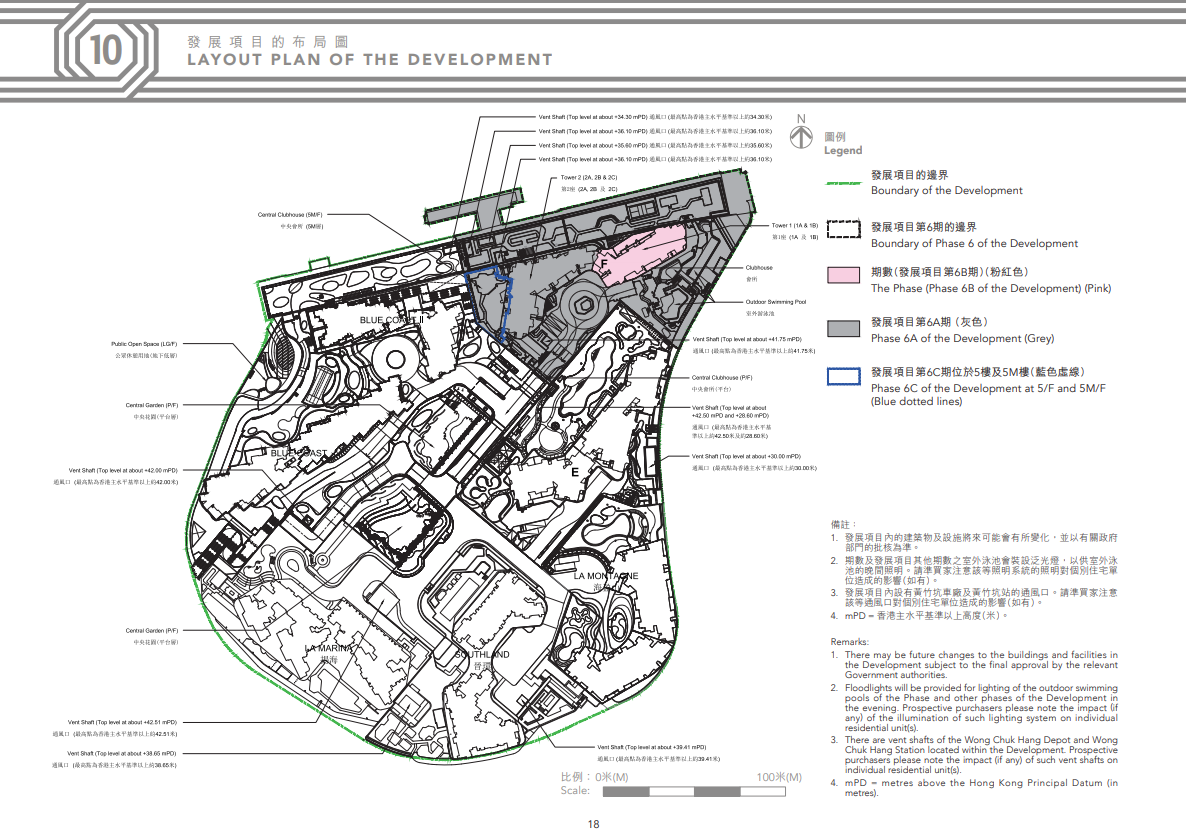Click the black dashed Phase 6 boundary legend box
Screen dimensions: 1186x833
(x=844, y=229)
